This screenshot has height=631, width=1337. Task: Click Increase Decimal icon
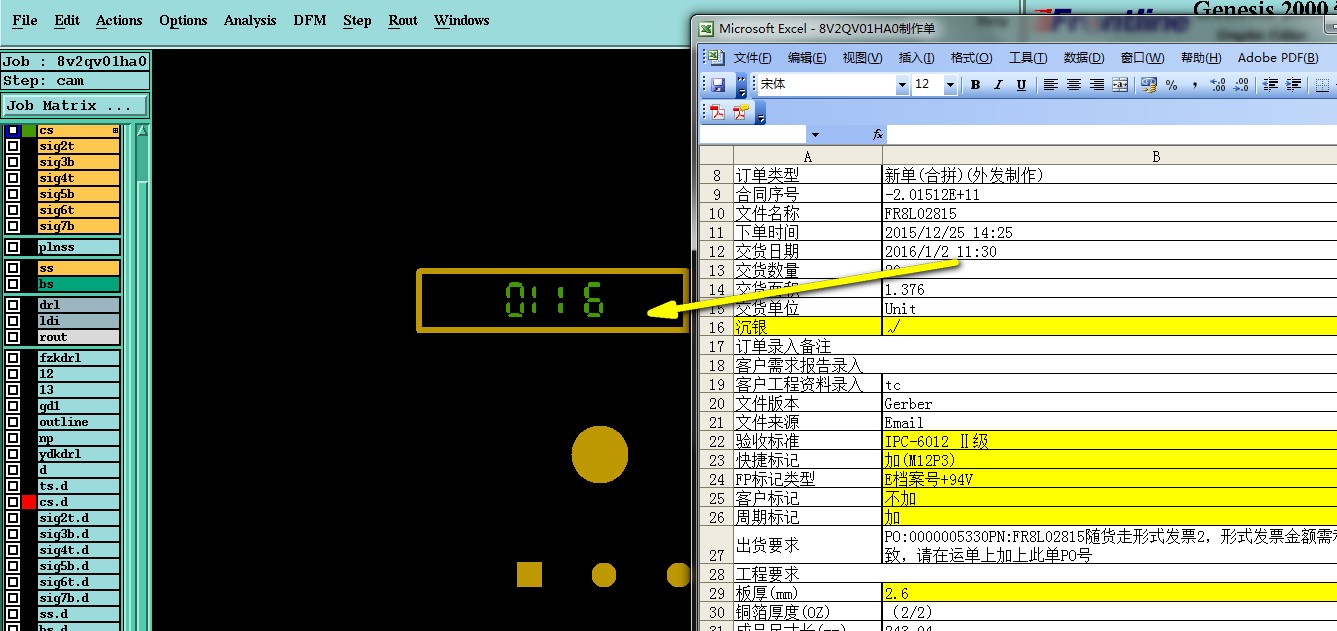[1217, 85]
